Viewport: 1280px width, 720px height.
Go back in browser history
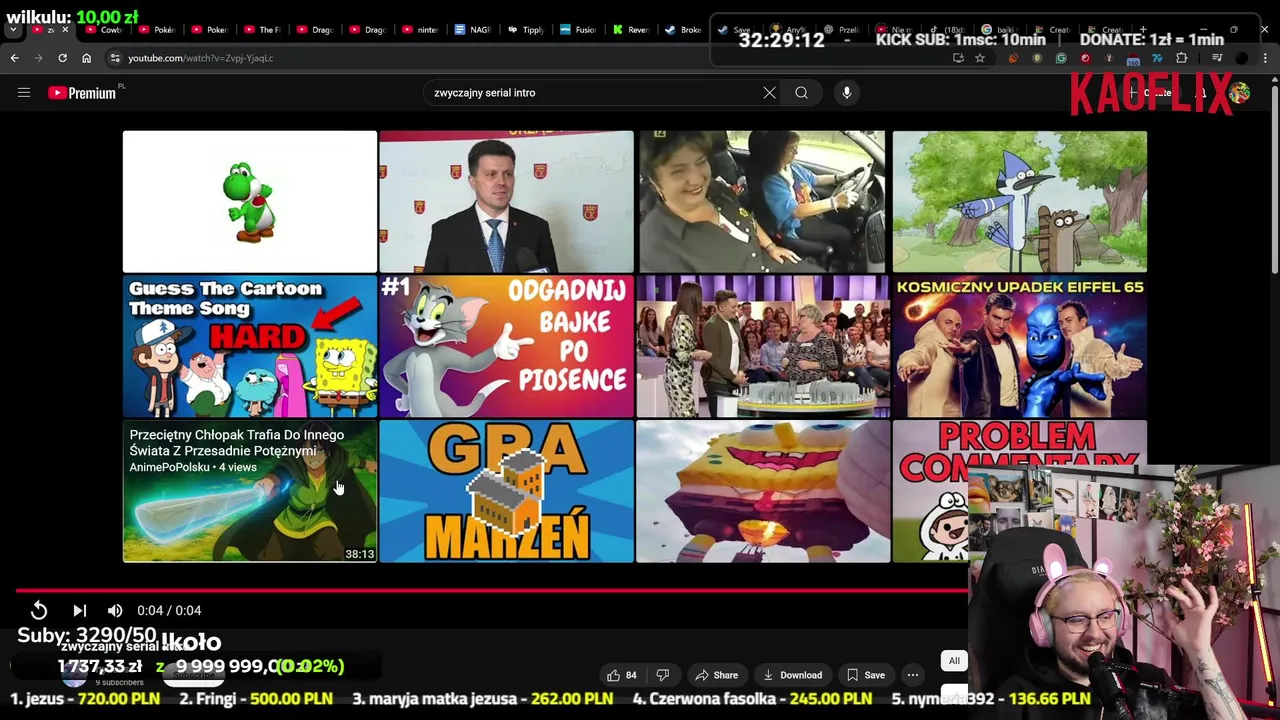(x=15, y=58)
